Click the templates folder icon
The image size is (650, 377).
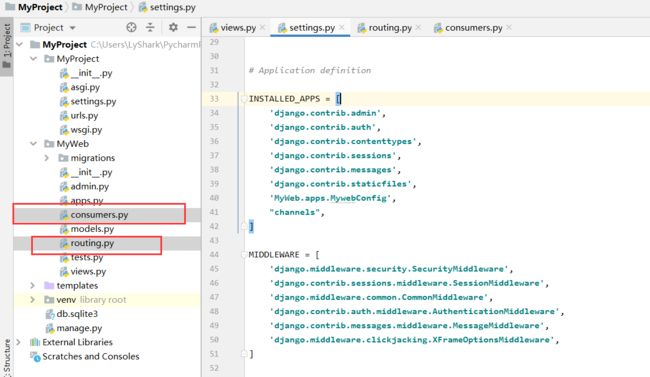coord(49,285)
